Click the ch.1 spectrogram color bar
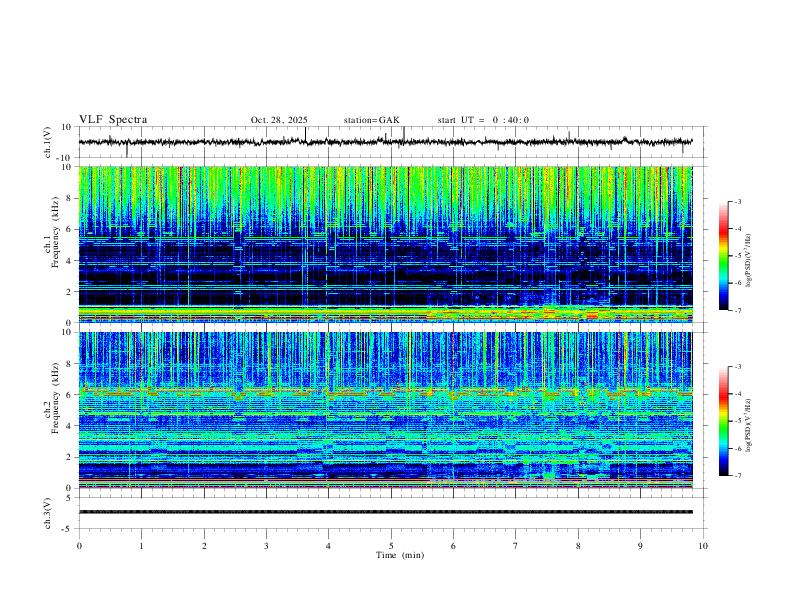This screenshot has height=612, width=792. [x=724, y=256]
